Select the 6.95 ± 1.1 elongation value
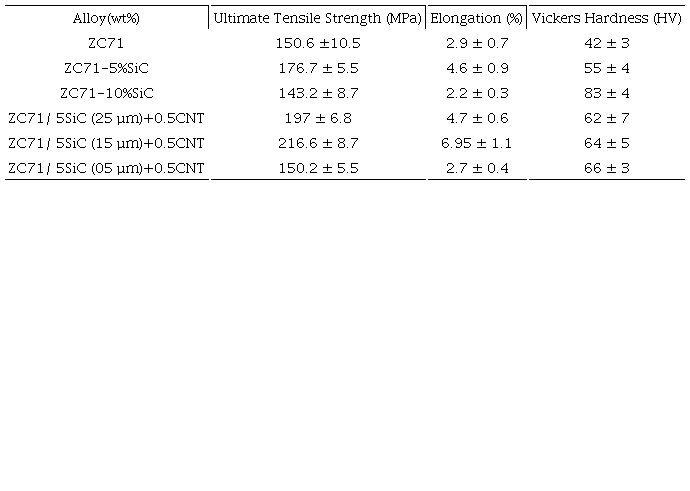The height and width of the screenshot is (491, 690). click(477, 144)
